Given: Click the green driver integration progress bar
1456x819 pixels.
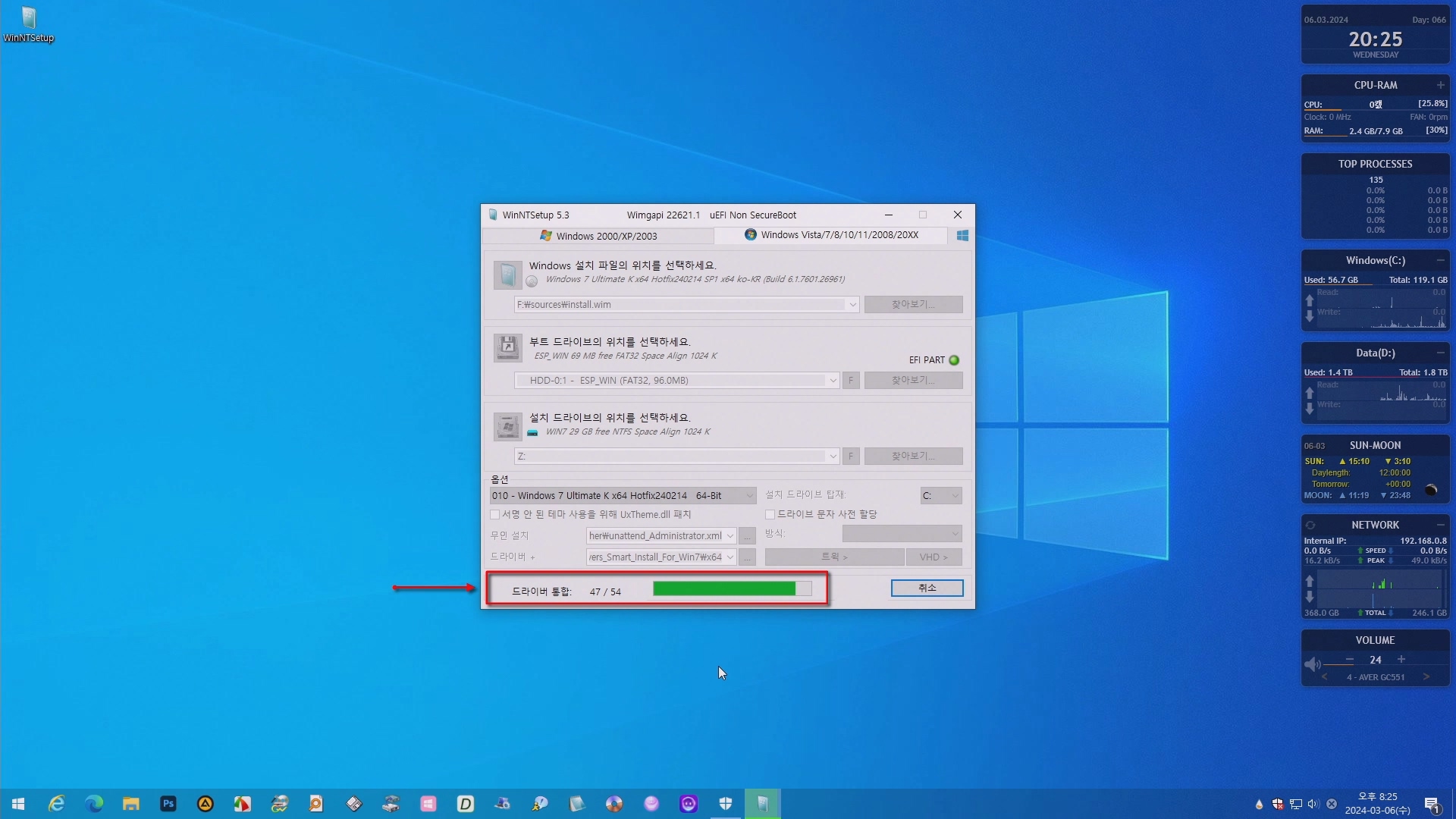Looking at the screenshot, I should 732,589.
